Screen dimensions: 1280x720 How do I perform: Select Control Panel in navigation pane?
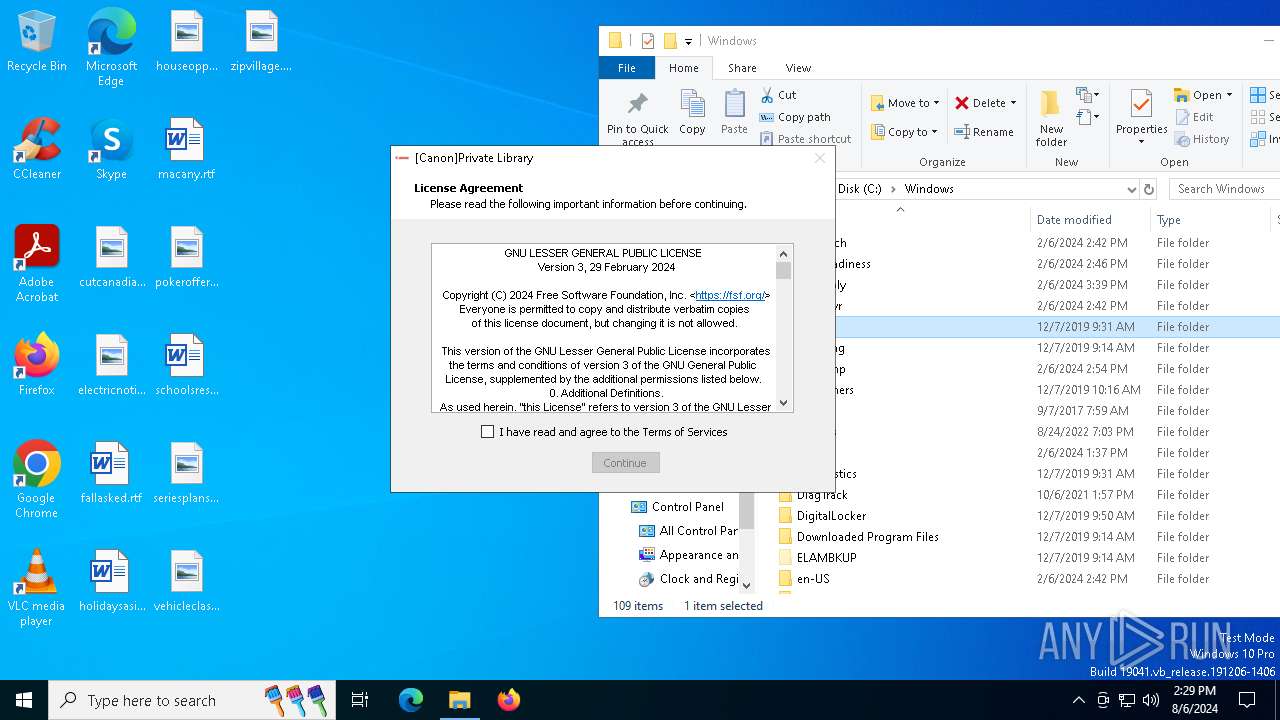point(687,507)
